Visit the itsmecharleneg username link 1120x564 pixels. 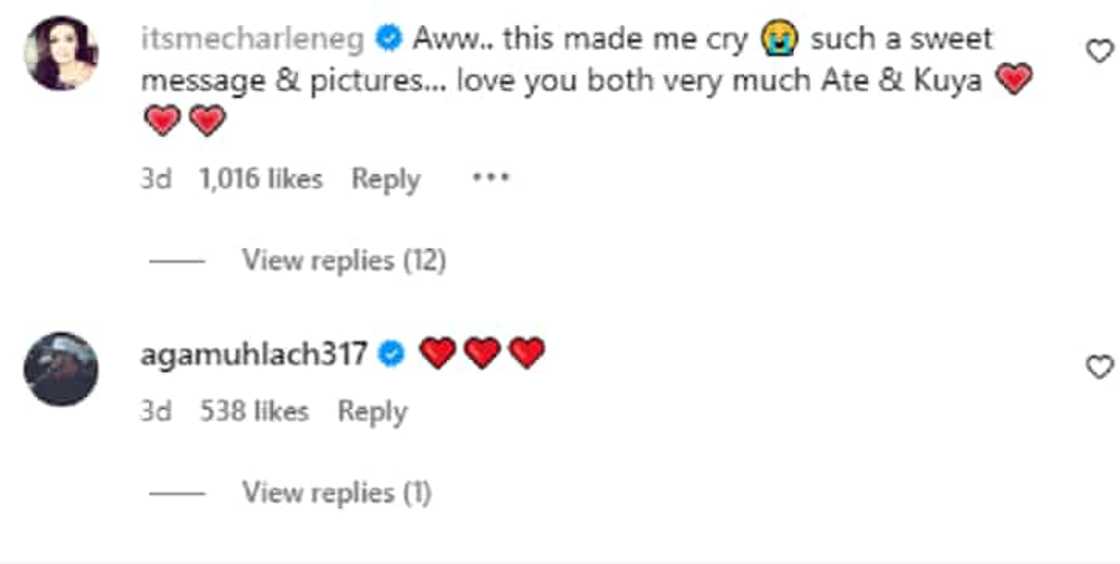[255, 40]
